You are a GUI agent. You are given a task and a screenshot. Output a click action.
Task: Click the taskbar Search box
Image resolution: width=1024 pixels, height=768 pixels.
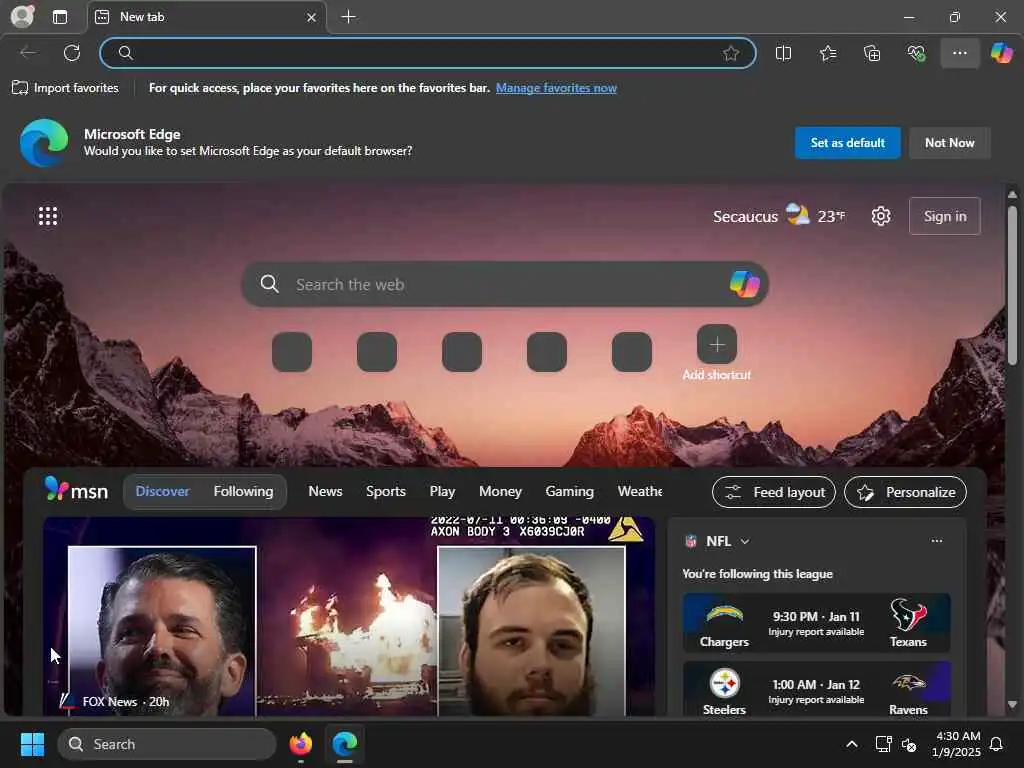167,744
